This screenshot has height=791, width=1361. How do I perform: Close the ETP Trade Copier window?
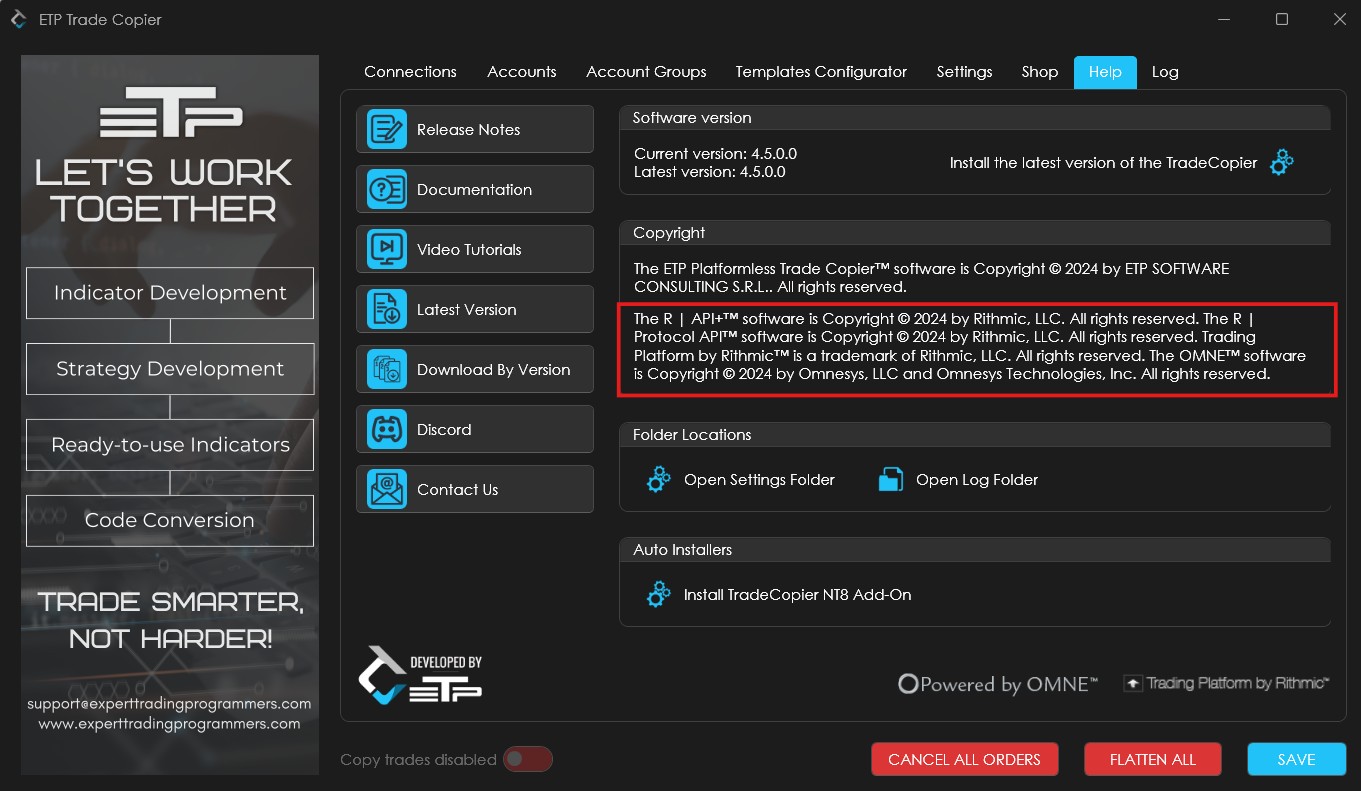pos(1340,19)
